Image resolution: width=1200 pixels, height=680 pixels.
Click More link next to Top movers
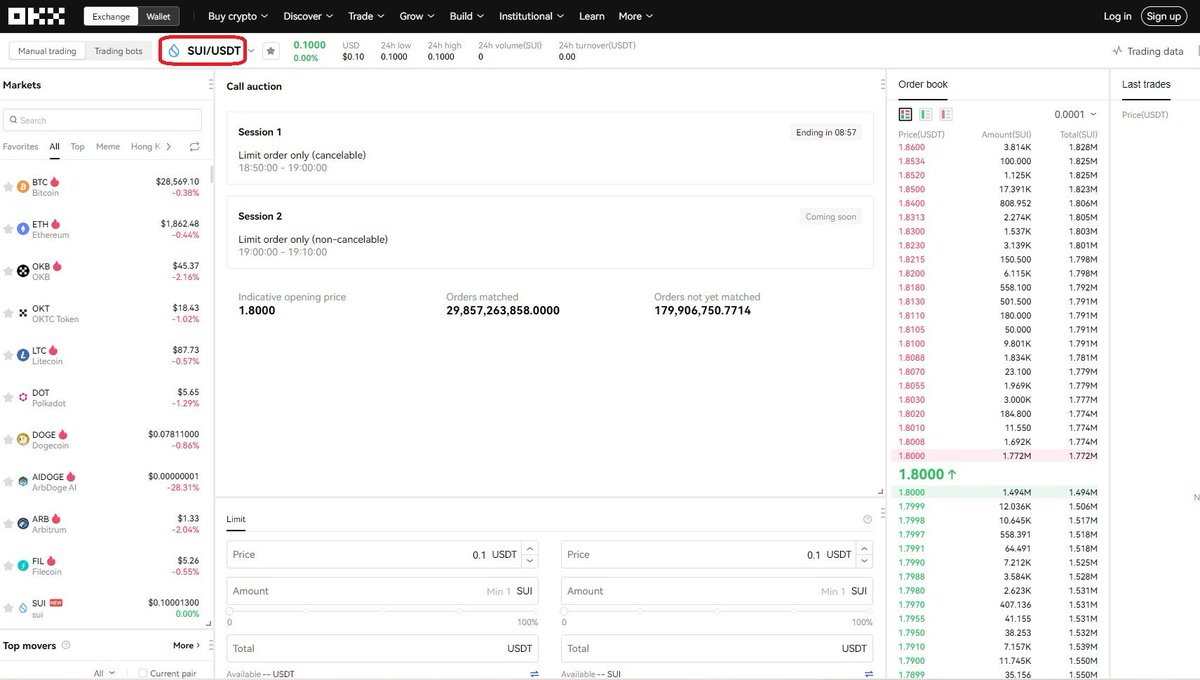tap(186, 646)
